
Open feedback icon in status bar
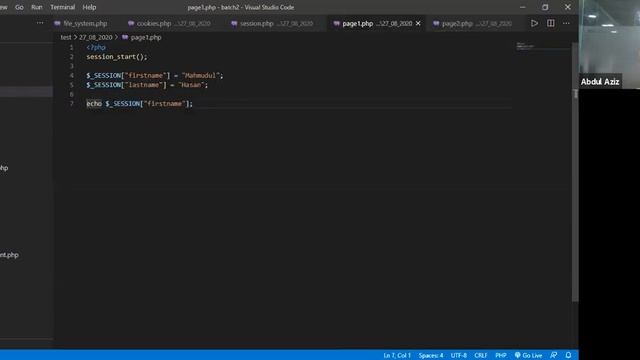553,356
